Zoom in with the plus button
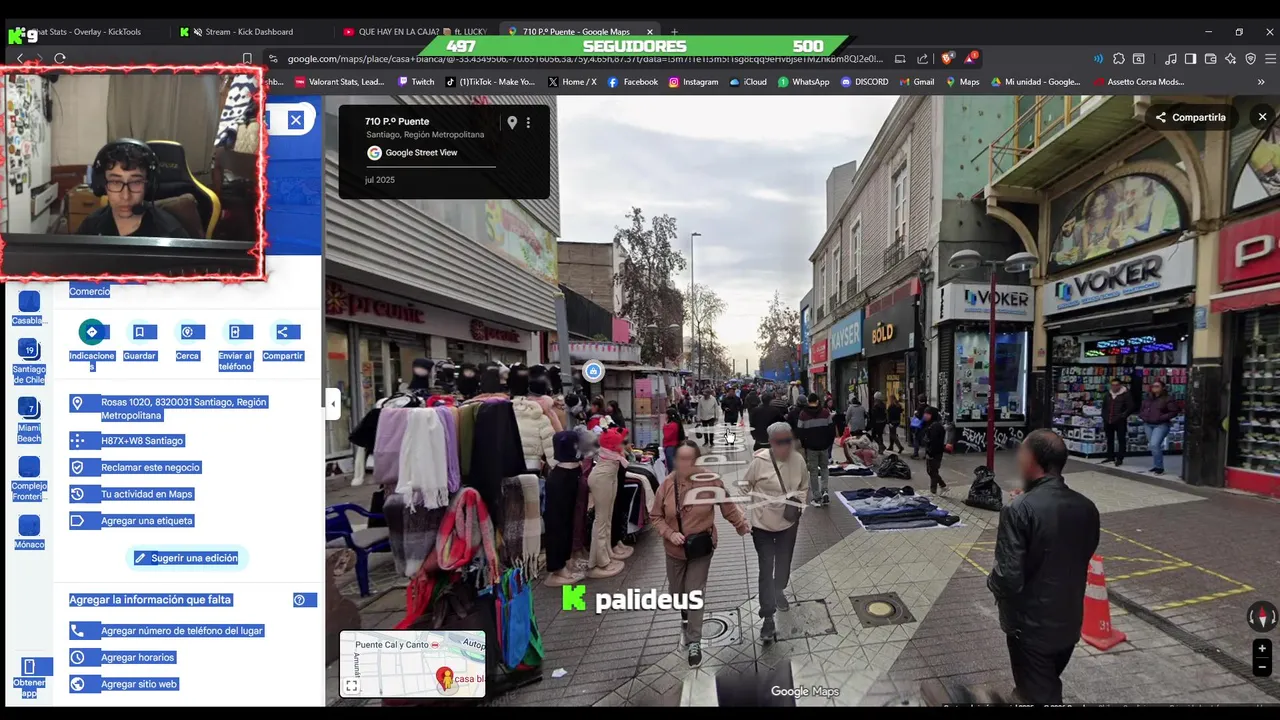Viewport: 1280px width, 720px height. [x=1262, y=649]
